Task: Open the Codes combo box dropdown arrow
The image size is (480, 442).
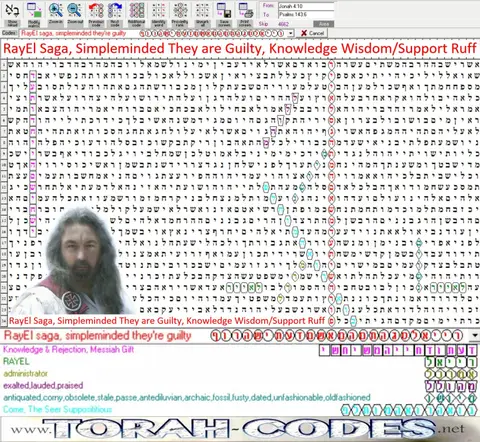Action: [x=291, y=33]
